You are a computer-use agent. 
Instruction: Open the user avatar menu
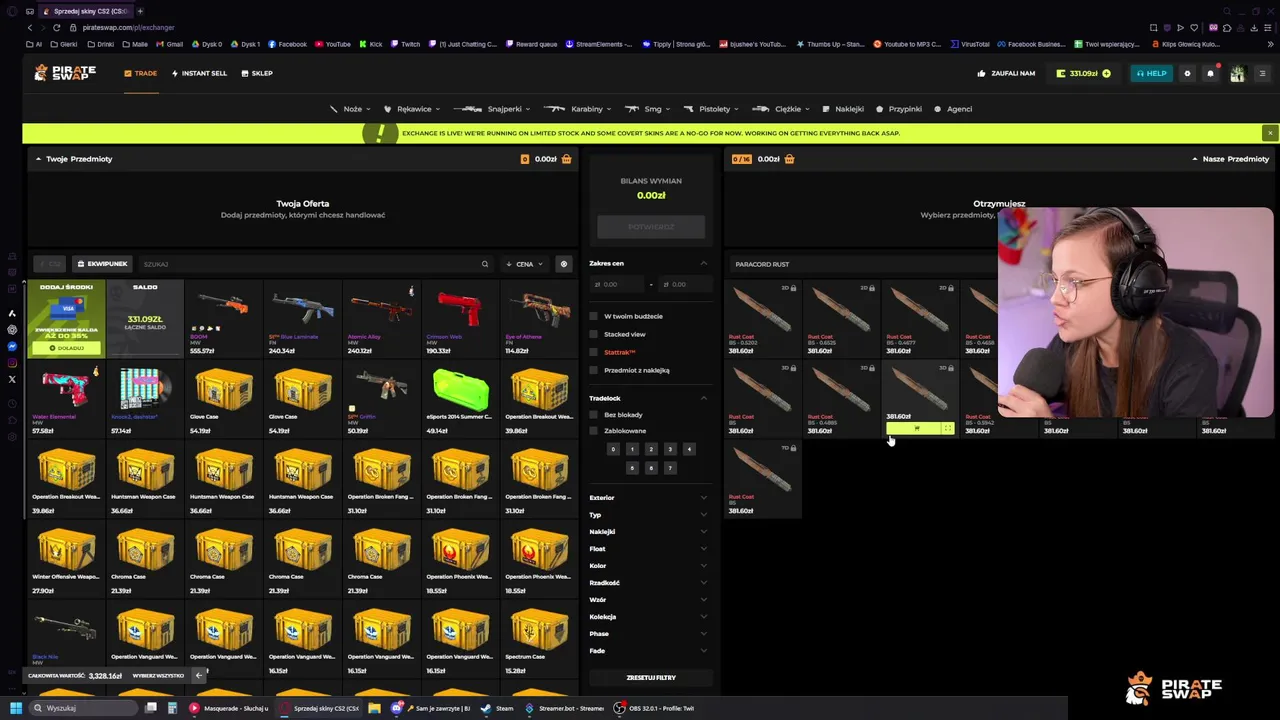point(1237,73)
